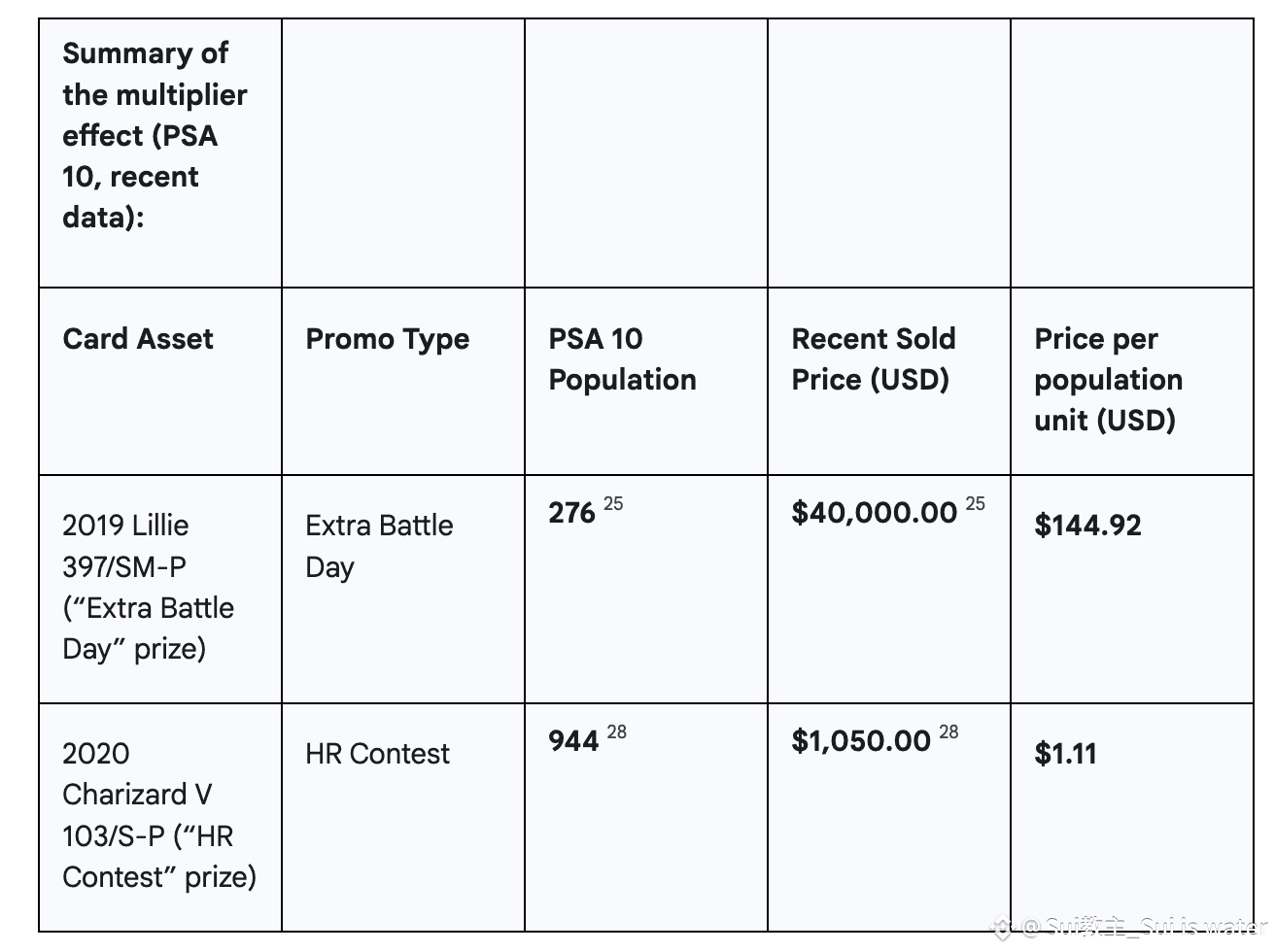
Task: Select the "Promo Type" column header
Action: pos(387,339)
